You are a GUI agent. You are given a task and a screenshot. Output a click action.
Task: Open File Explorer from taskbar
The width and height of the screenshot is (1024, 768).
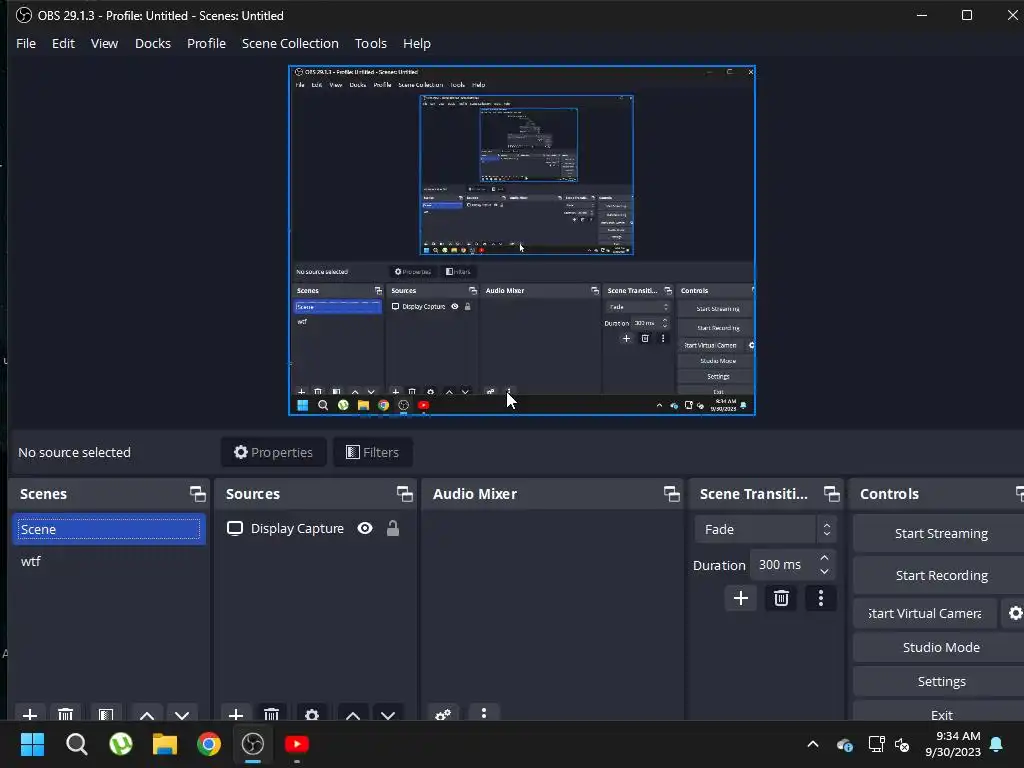click(165, 744)
